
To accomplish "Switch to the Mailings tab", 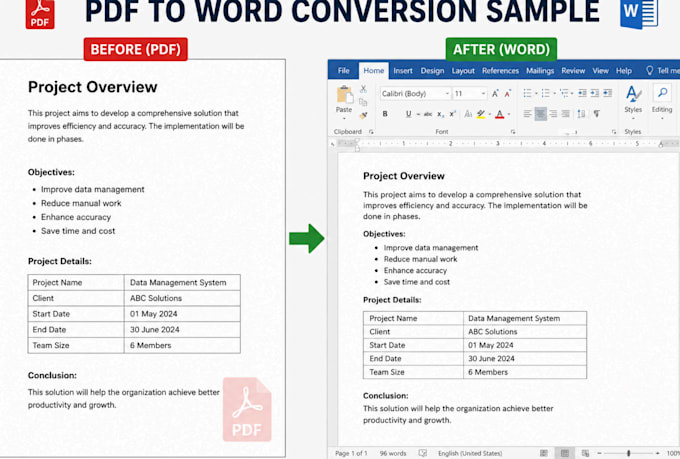I will (x=540, y=70).
